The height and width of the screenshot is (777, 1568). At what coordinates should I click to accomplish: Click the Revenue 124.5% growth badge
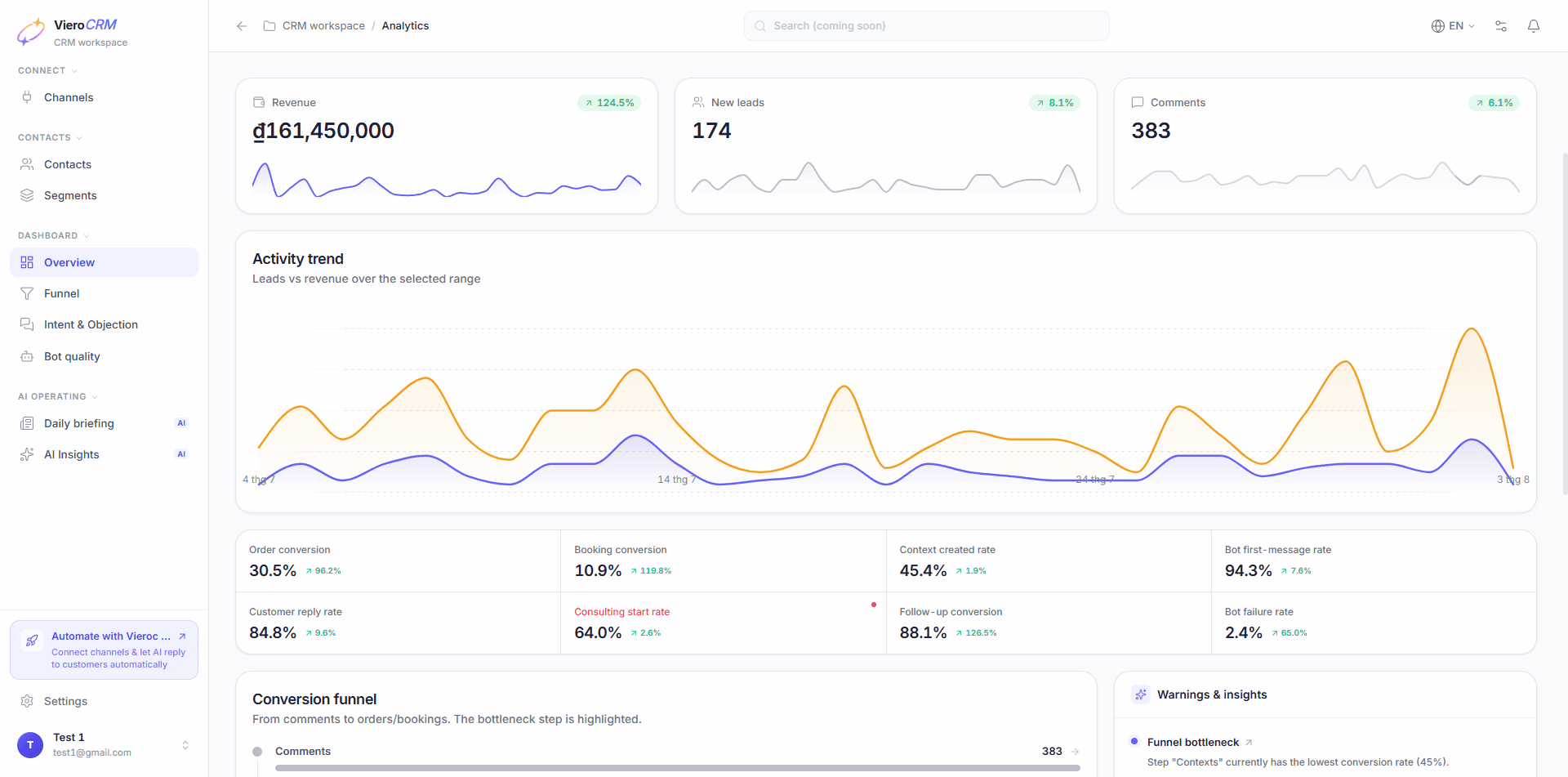click(609, 103)
